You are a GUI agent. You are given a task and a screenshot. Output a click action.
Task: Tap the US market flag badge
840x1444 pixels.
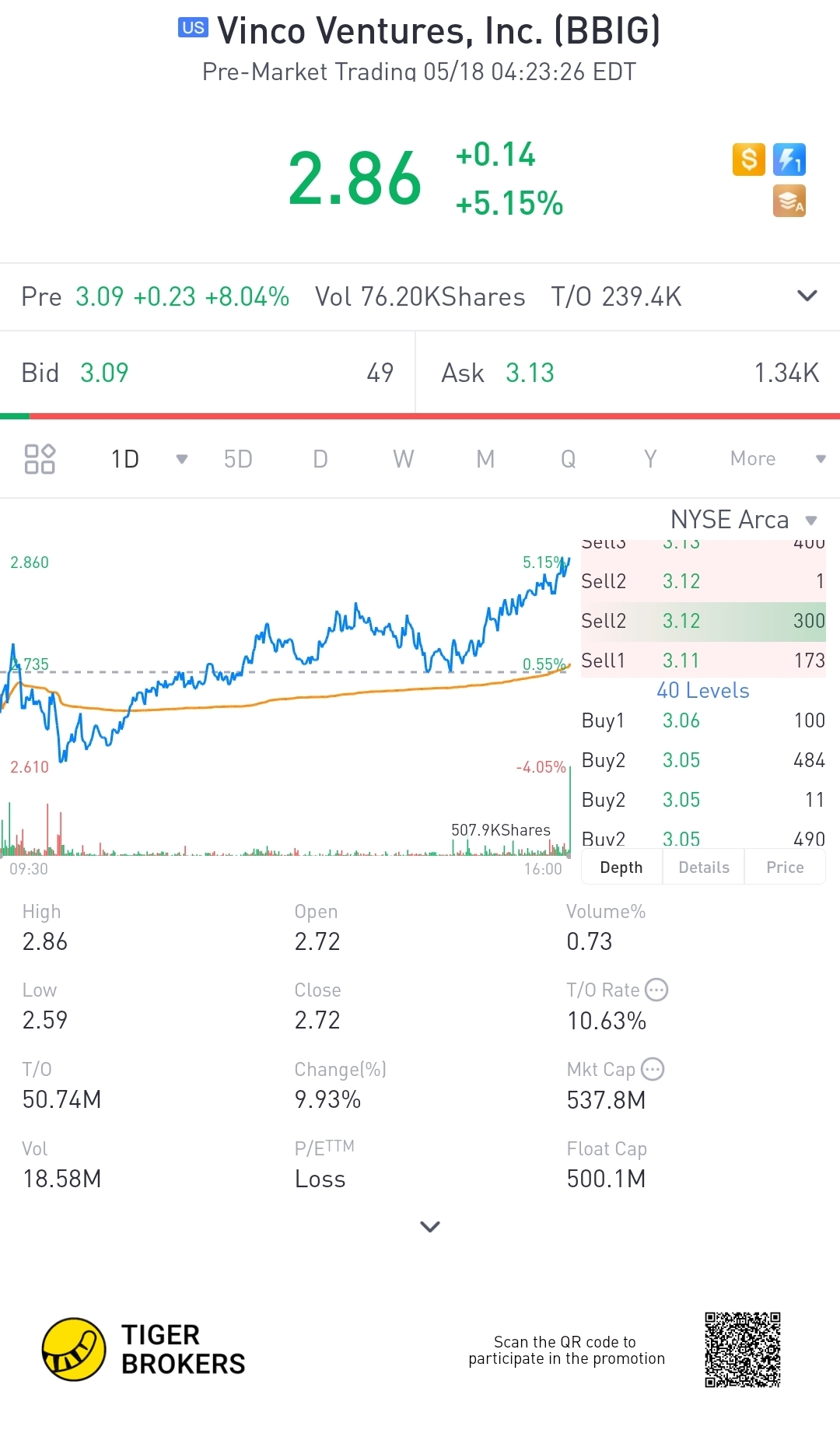(x=193, y=28)
